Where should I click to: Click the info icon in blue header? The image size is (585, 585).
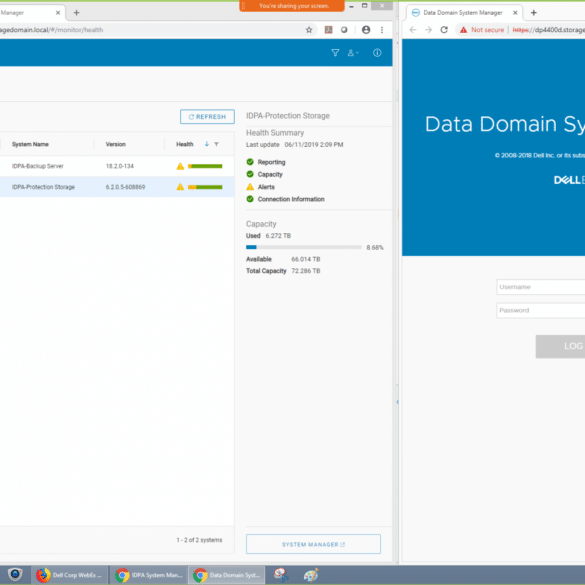point(377,53)
